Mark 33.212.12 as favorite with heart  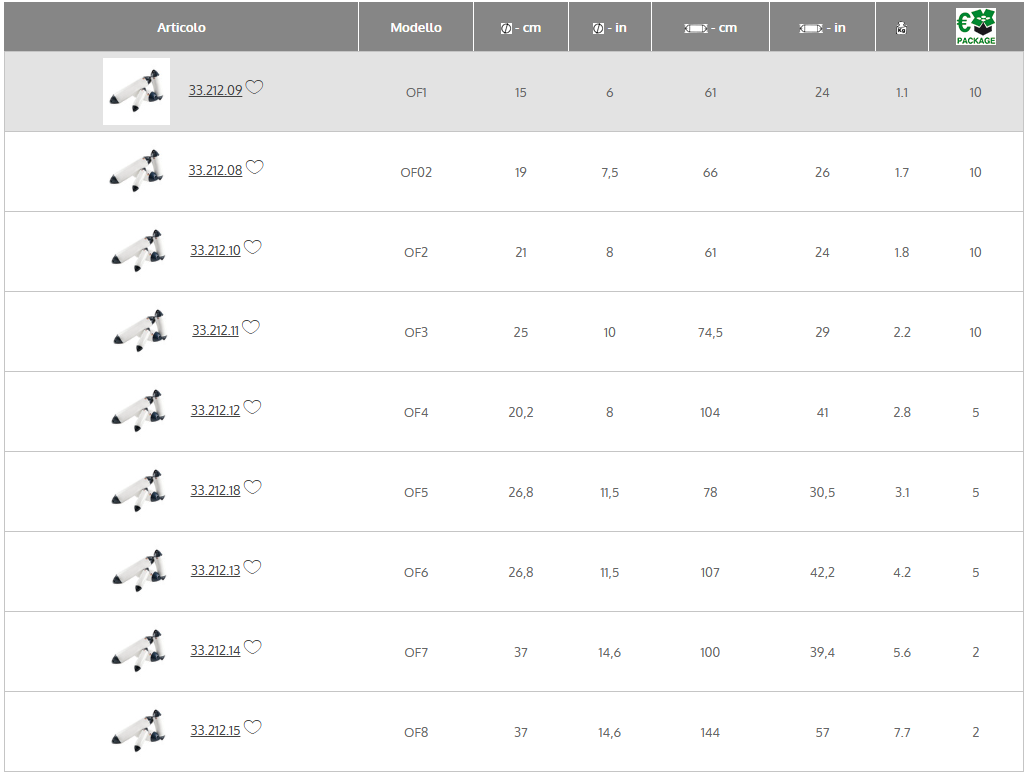click(252, 407)
